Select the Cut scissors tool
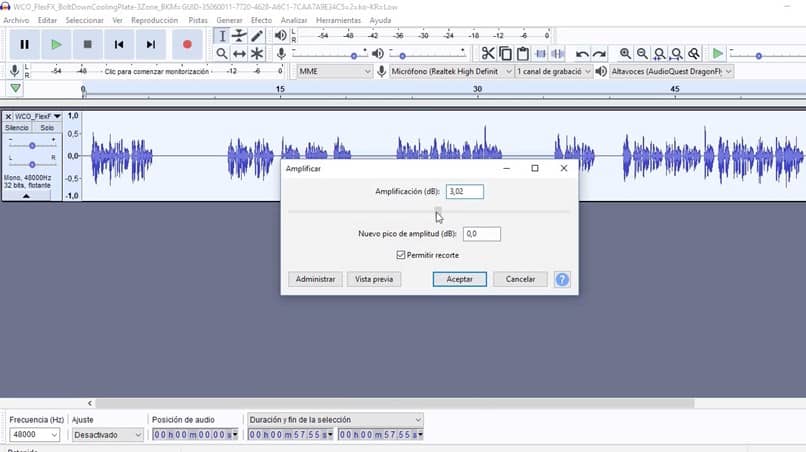 click(488, 53)
